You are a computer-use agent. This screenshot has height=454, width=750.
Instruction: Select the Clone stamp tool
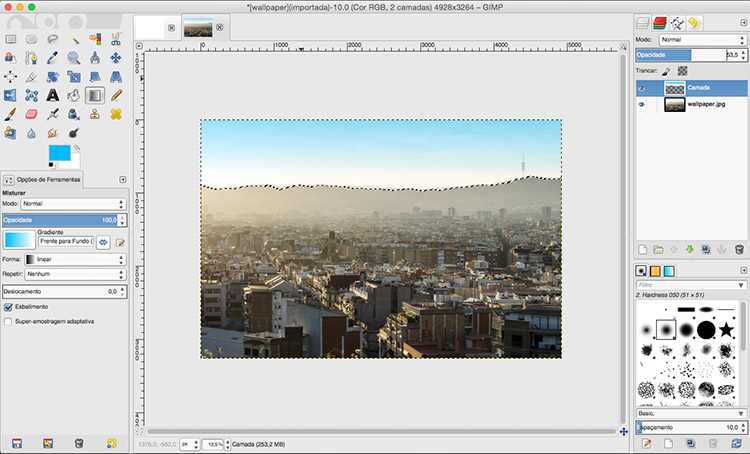coord(95,114)
